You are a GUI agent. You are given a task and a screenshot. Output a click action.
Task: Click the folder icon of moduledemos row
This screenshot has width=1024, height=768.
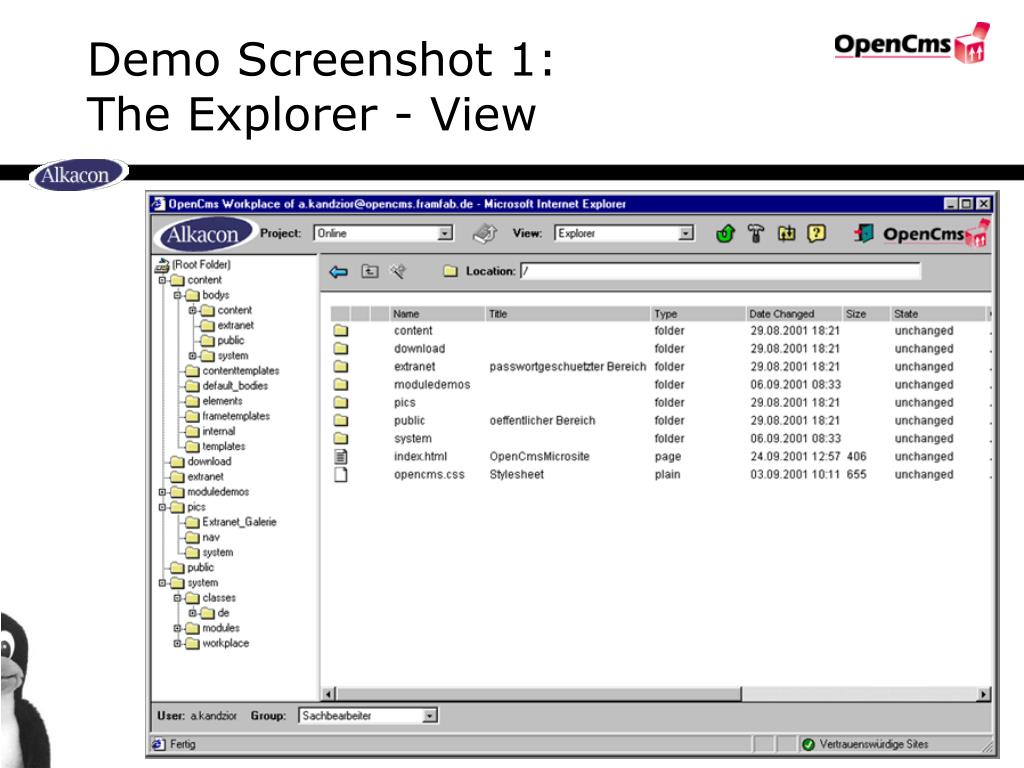pos(341,385)
